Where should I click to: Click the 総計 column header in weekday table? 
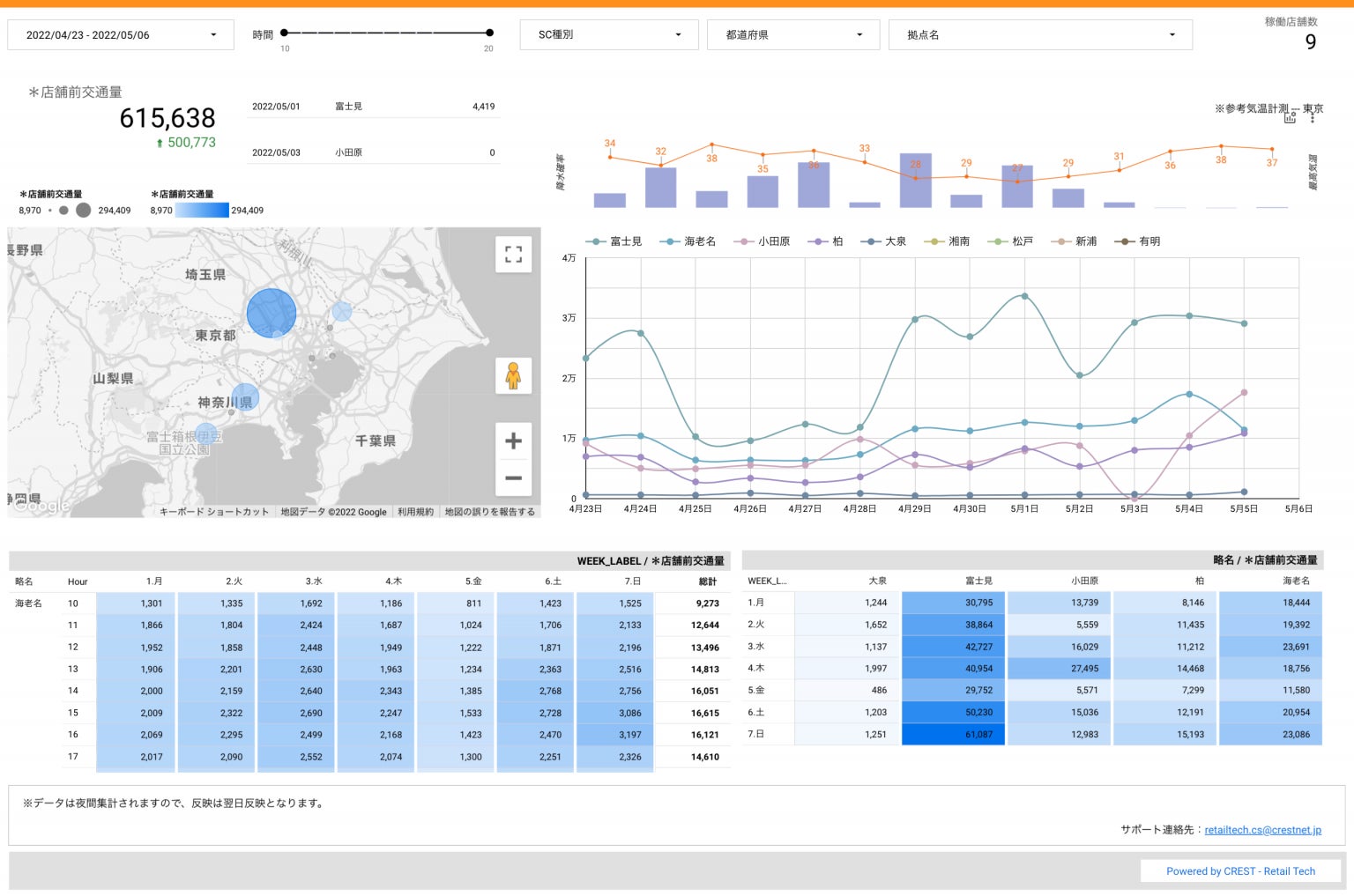coord(707,581)
